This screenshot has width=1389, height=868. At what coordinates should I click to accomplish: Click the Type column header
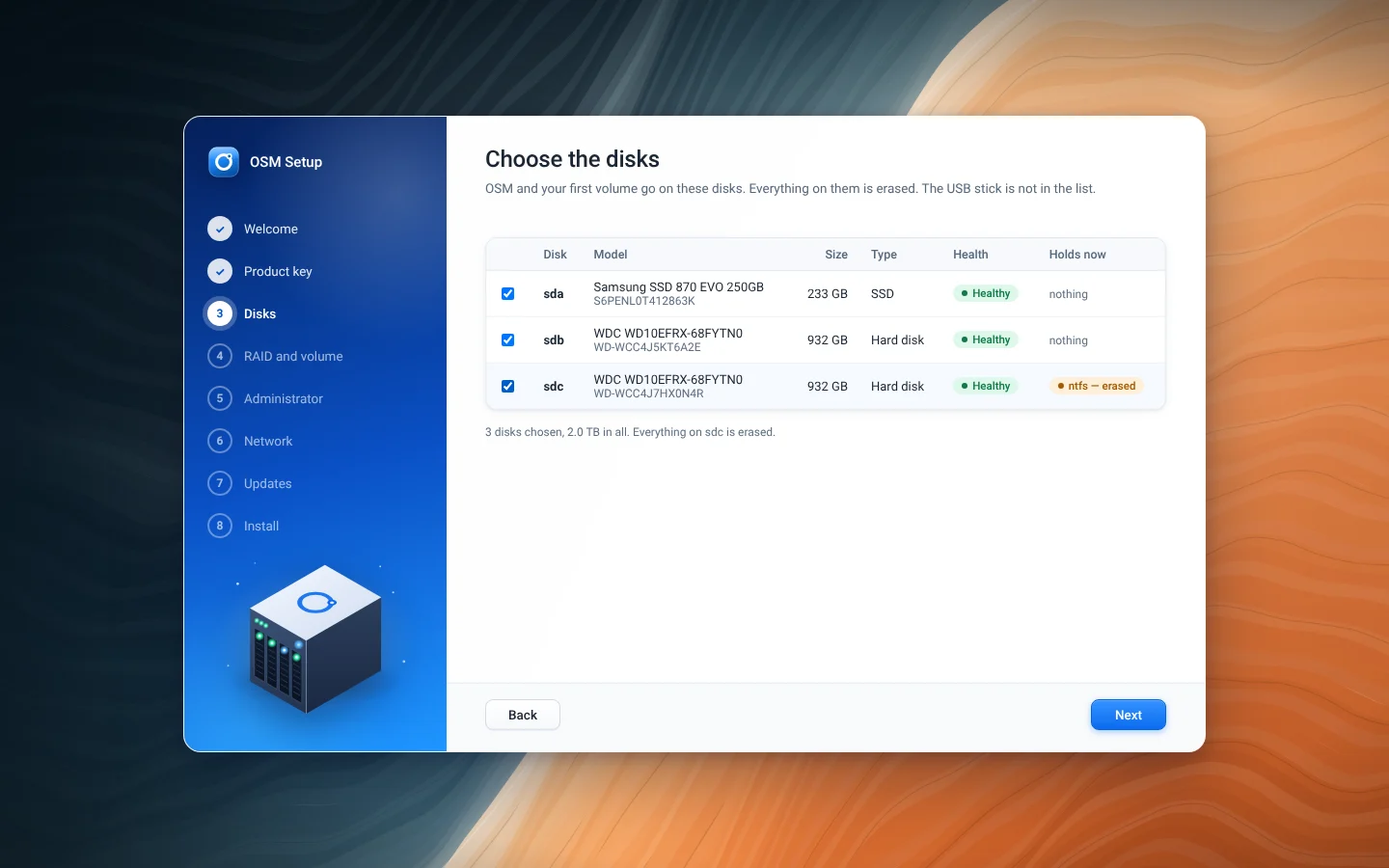tap(884, 255)
